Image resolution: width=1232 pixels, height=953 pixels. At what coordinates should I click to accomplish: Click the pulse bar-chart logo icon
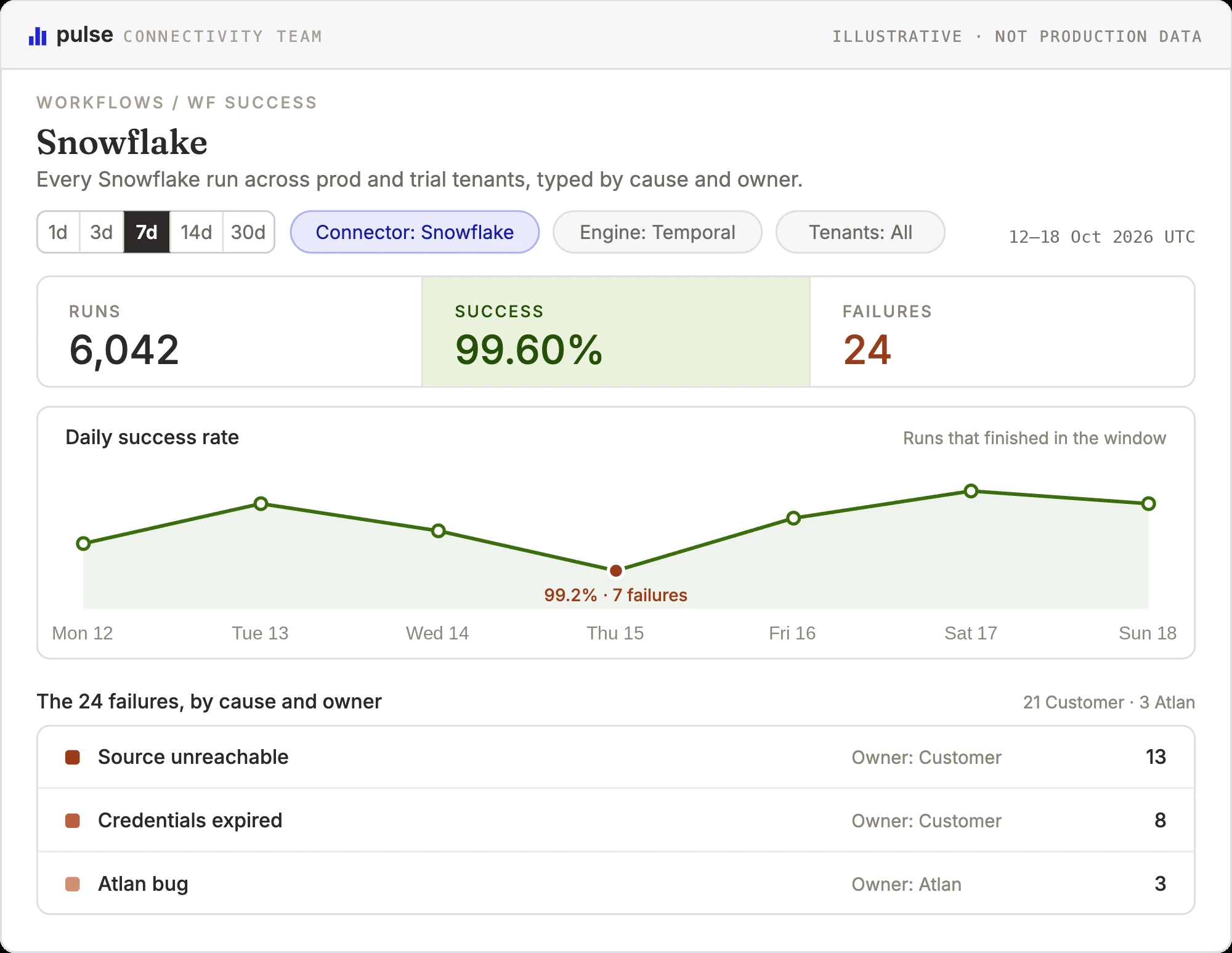coord(38,36)
